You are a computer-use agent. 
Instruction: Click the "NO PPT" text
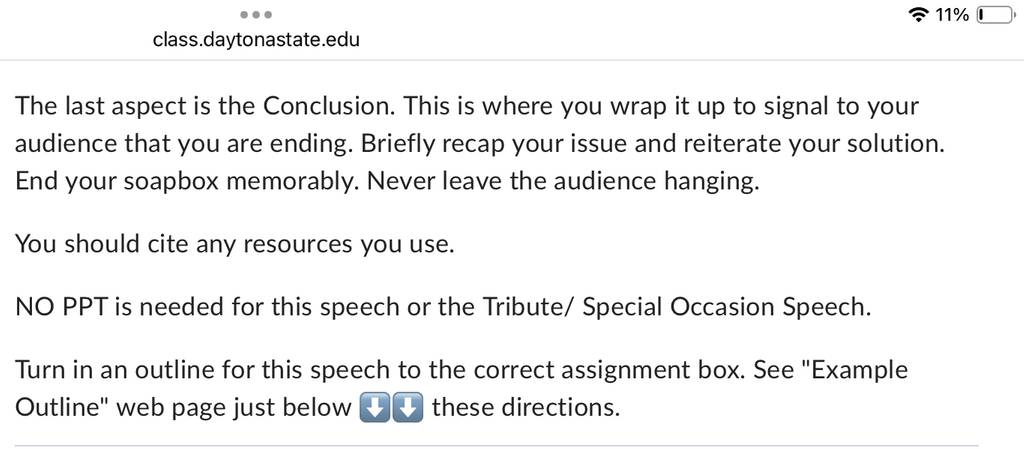pyautogui.click(x=62, y=307)
